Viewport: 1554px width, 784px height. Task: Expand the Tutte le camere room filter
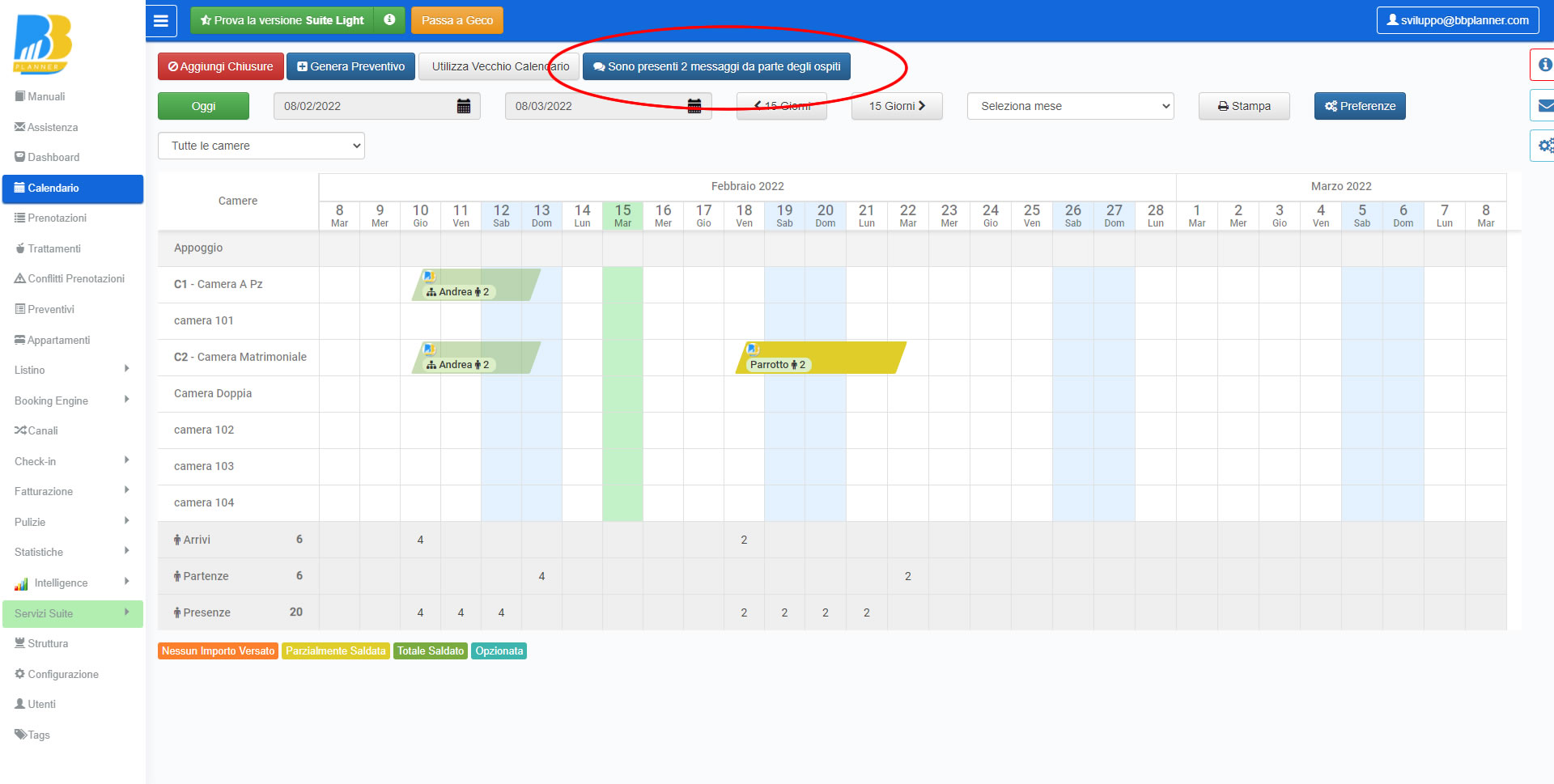coord(261,146)
